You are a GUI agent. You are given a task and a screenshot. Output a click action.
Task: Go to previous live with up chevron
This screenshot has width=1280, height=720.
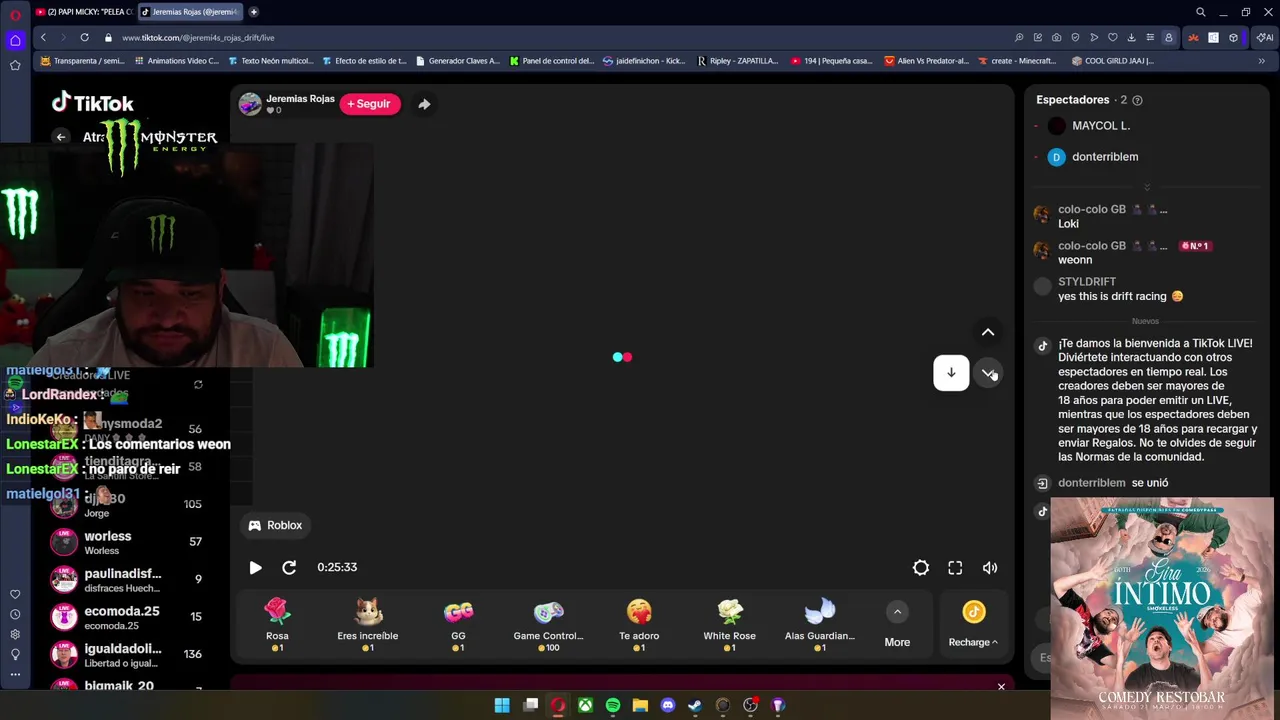tap(988, 332)
